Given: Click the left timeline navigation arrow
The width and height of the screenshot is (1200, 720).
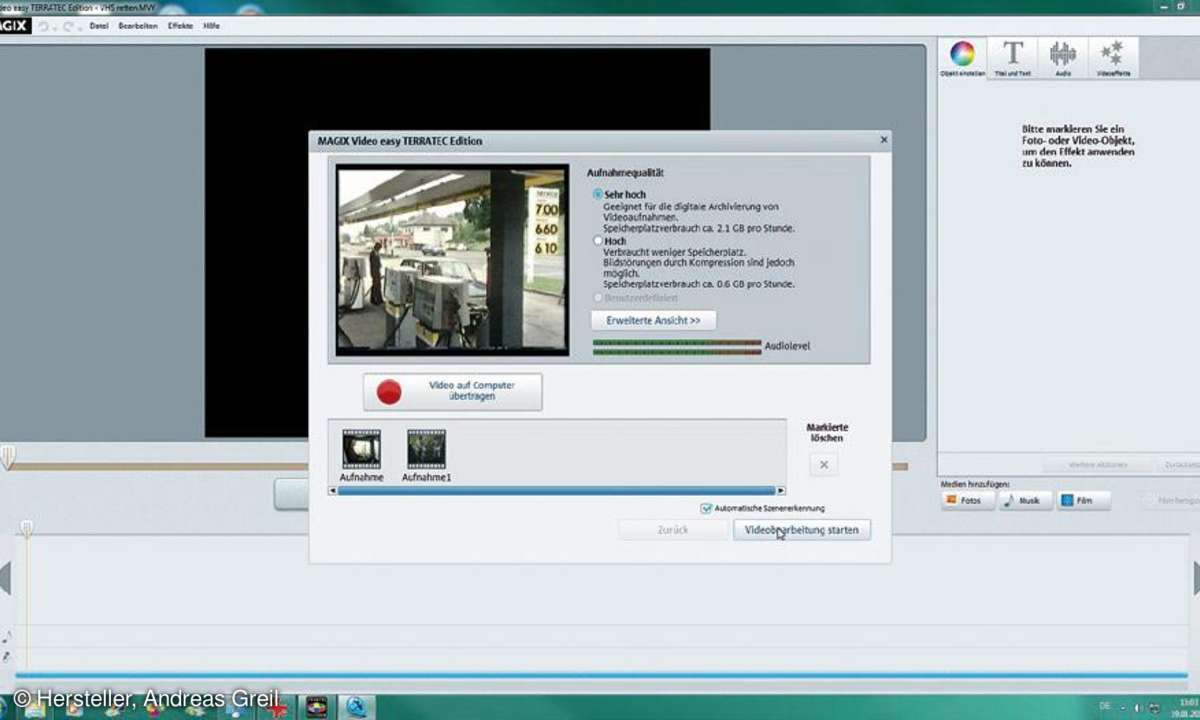Looking at the screenshot, I should point(5,578).
